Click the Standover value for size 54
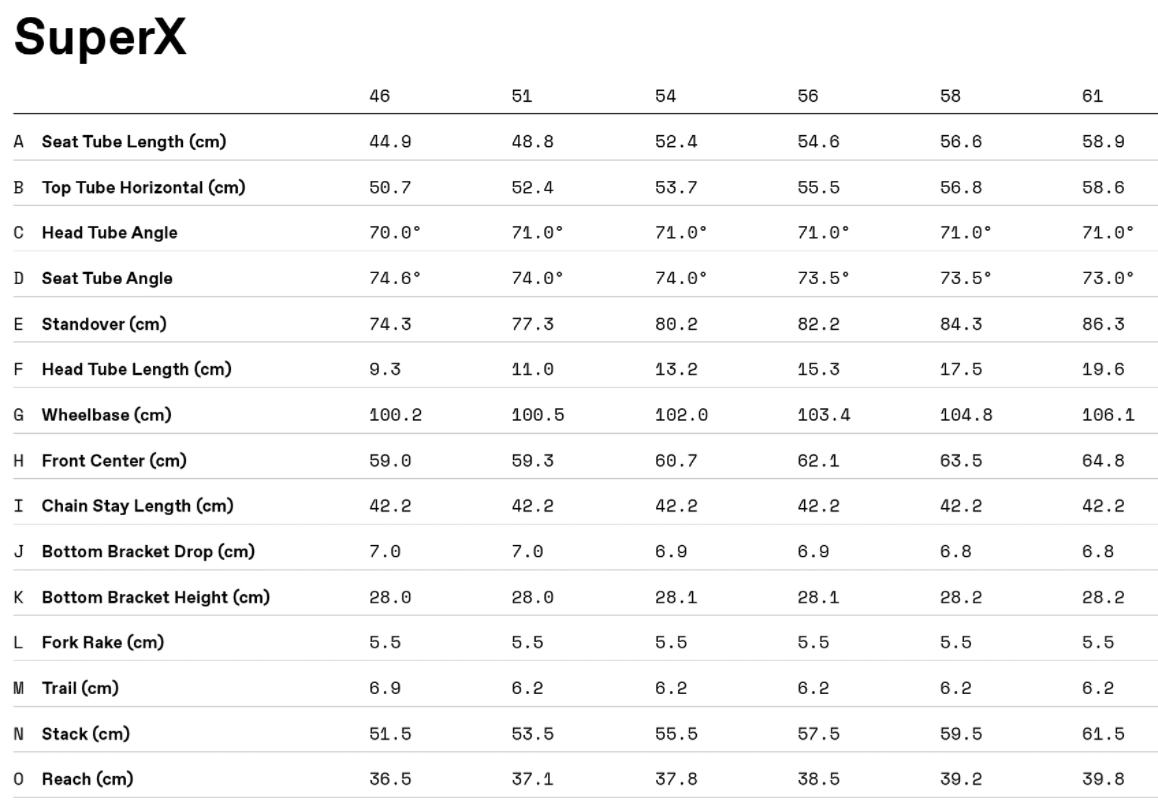This screenshot has height=810, width=1158. coord(676,324)
